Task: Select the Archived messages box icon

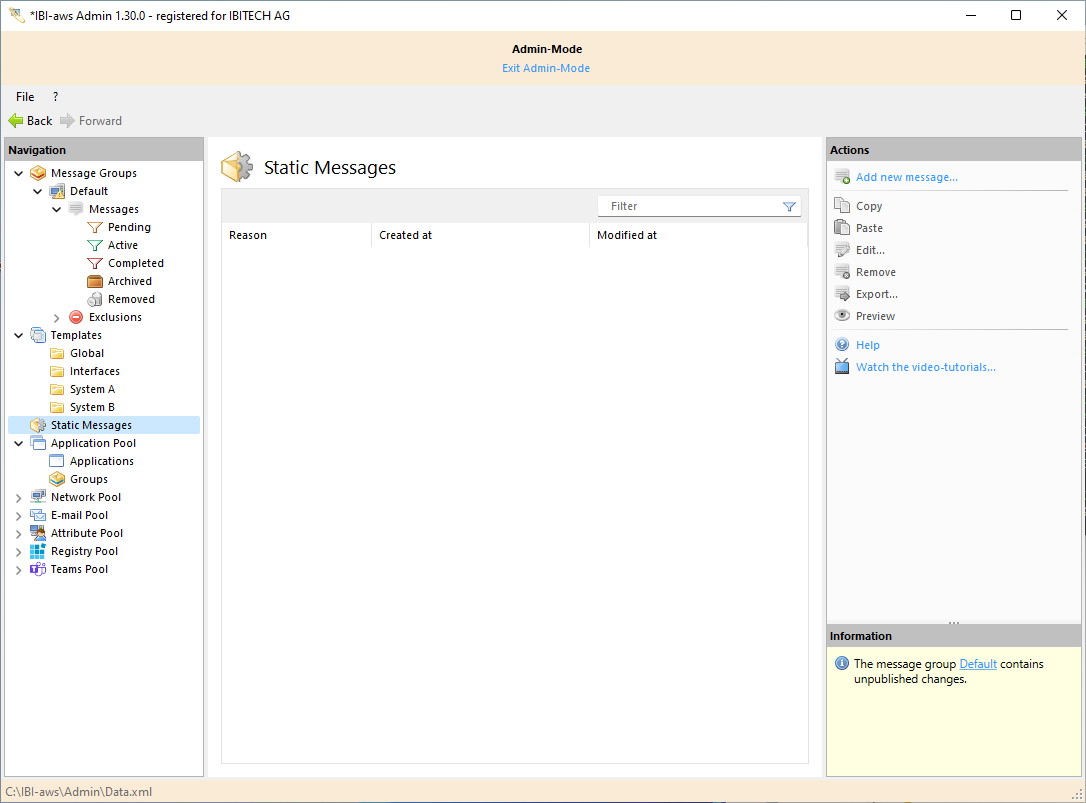Action: click(95, 281)
